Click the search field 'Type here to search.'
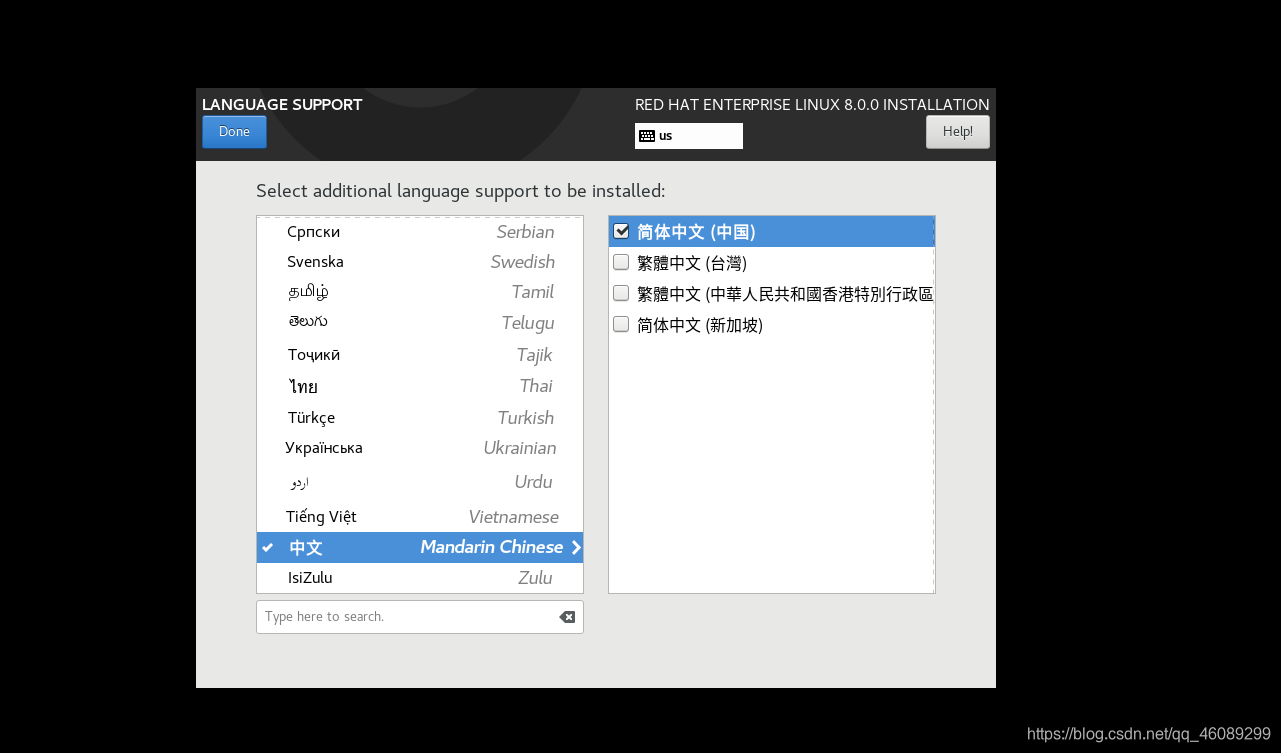 point(420,617)
